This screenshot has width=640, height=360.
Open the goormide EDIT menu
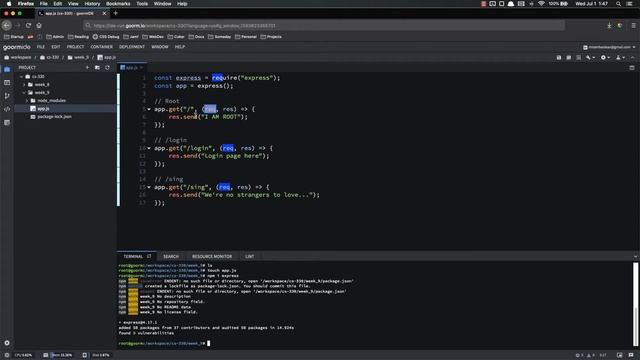click(56, 47)
